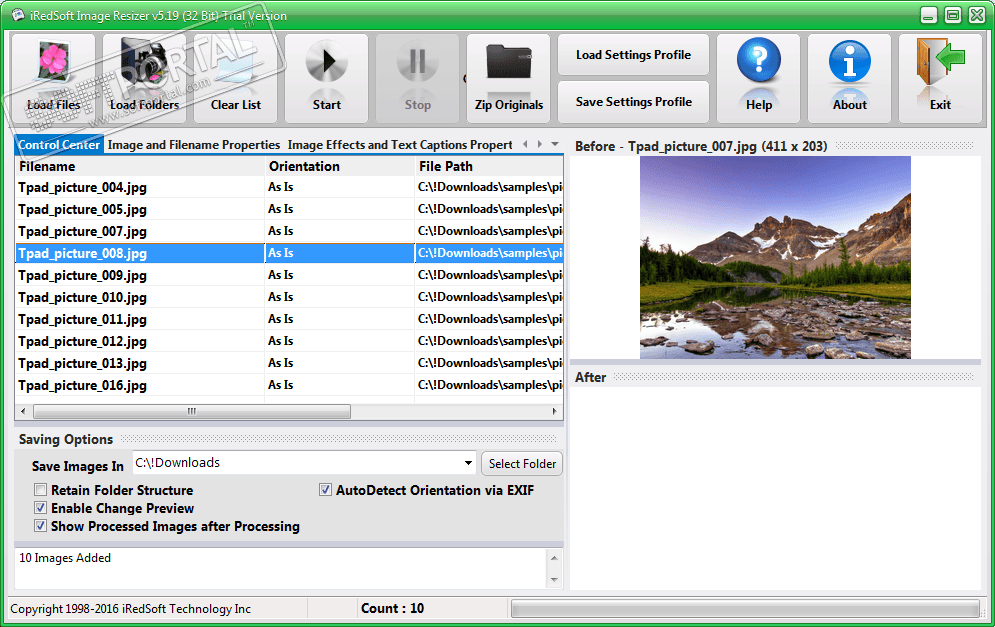Image resolution: width=995 pixels, height=627 pixels.
Task: Click the Before preview mountain image
Action: click(x=775, y=258)
